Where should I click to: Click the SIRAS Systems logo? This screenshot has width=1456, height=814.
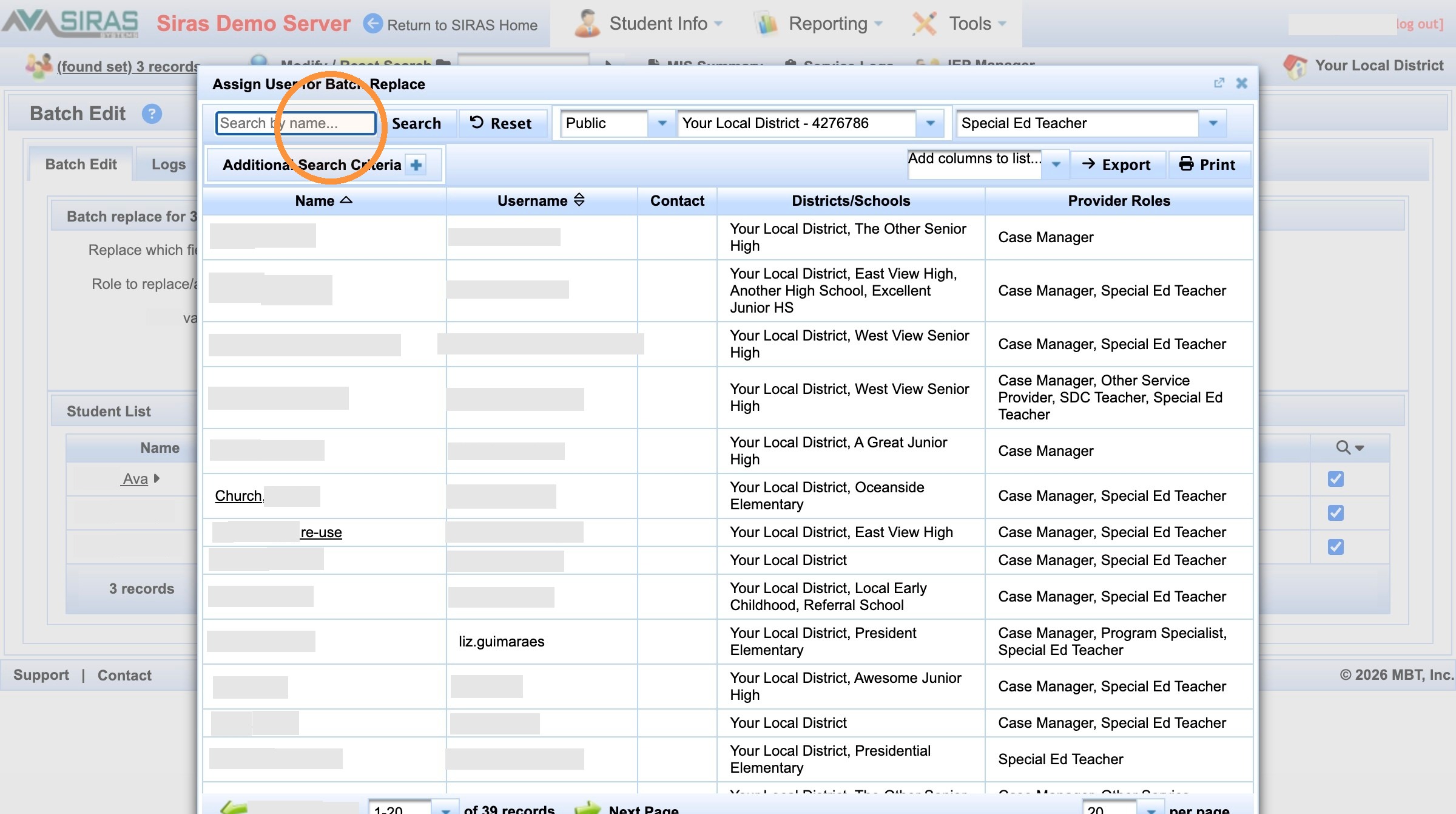tap(70, 23)
